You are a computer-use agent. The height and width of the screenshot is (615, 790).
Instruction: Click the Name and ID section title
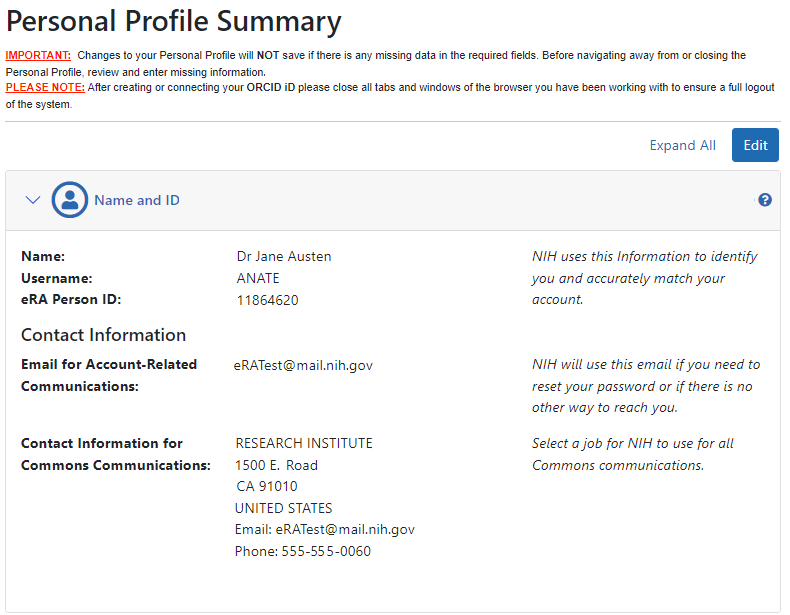click(x=137, y=200)
